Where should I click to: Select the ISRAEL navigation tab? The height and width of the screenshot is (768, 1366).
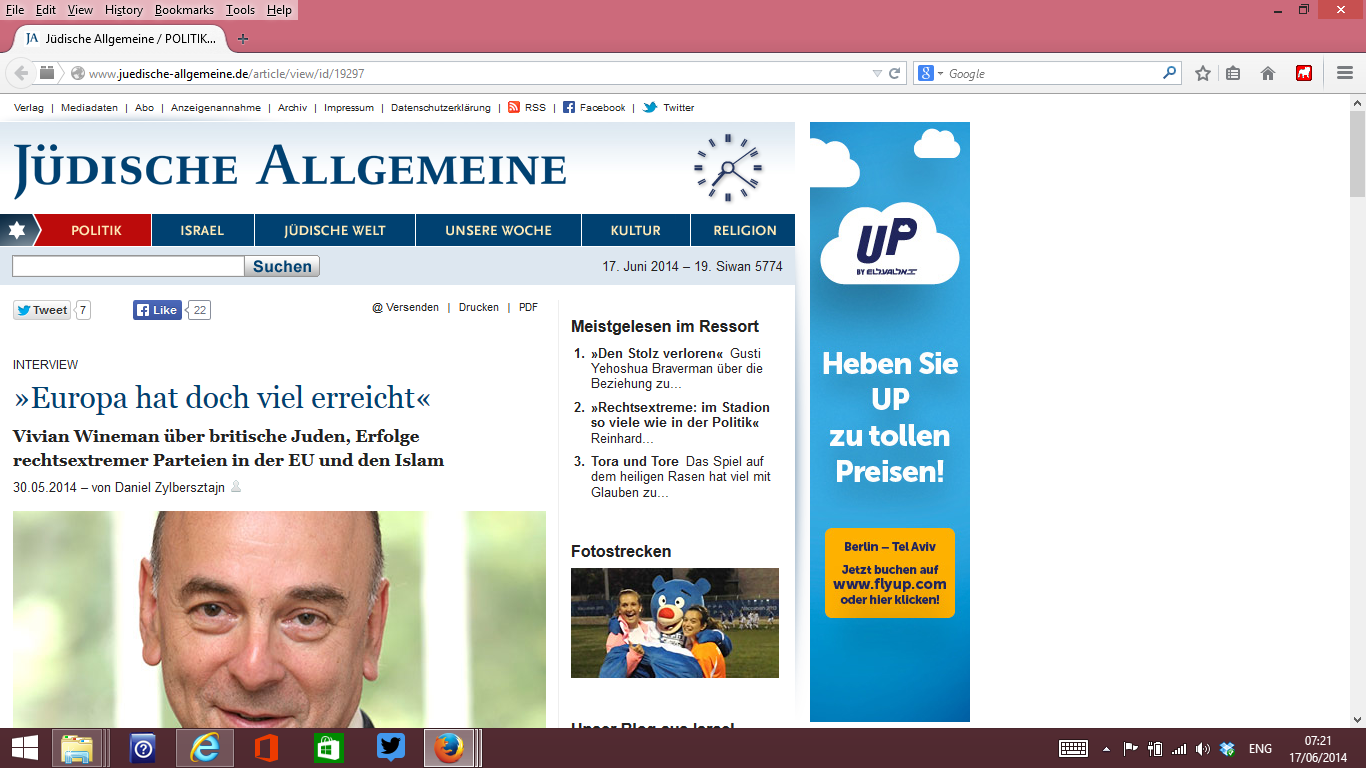point(202,230)
